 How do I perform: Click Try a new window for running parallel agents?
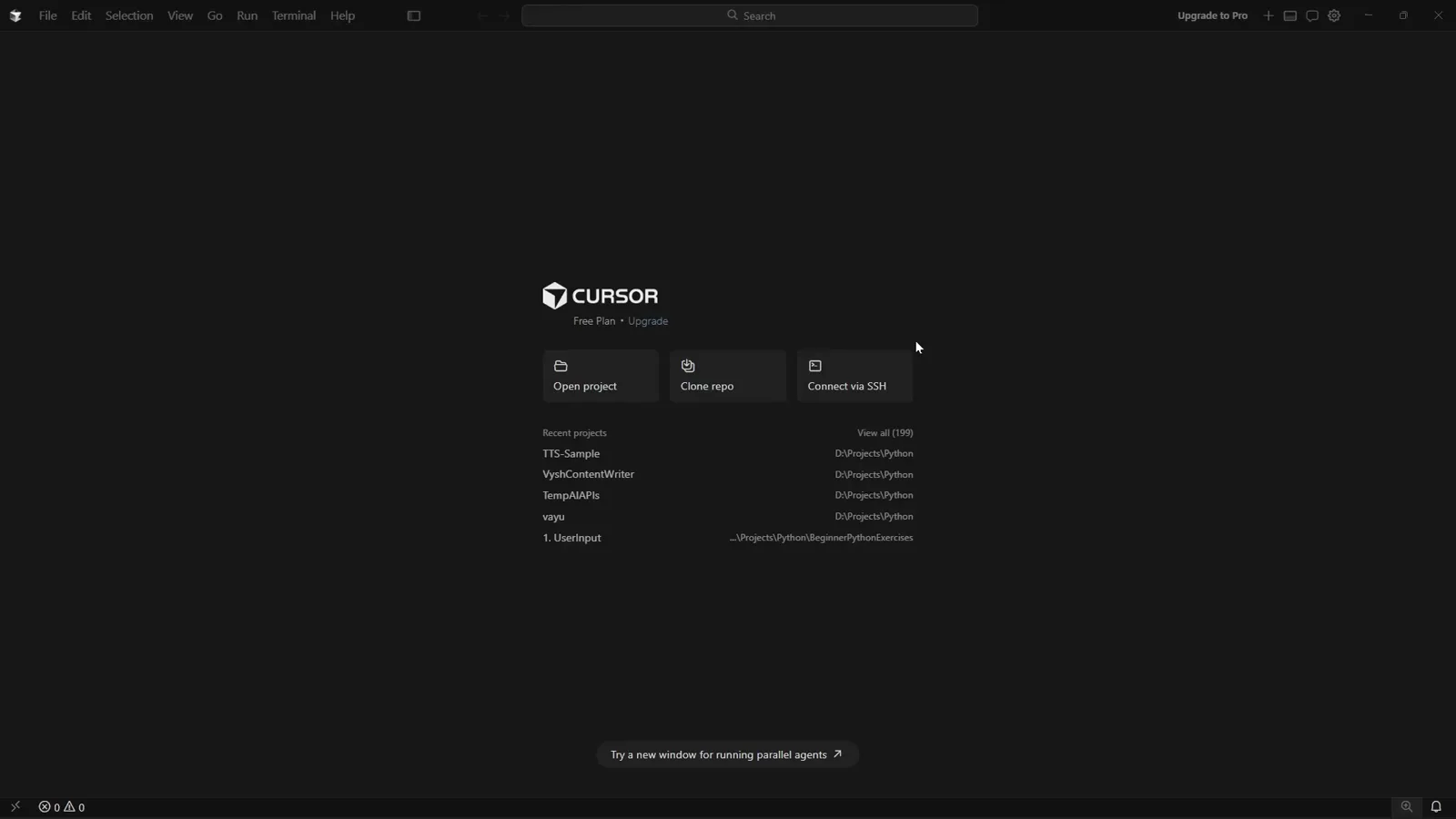click(728, 754)
